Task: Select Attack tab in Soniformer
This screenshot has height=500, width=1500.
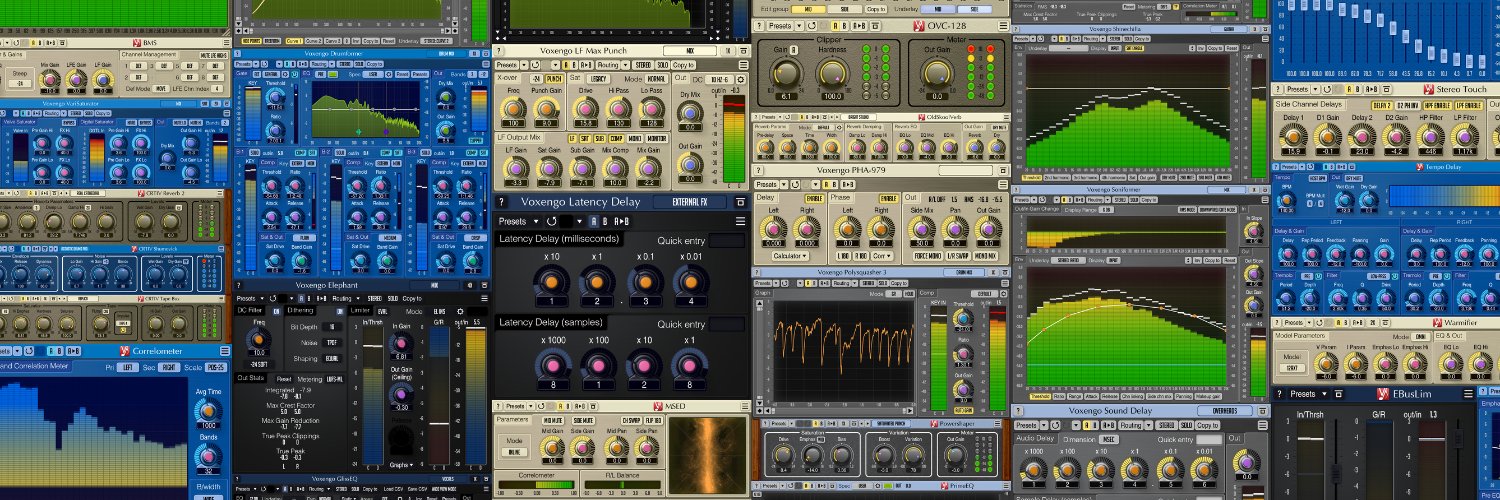Action: 1091,396
